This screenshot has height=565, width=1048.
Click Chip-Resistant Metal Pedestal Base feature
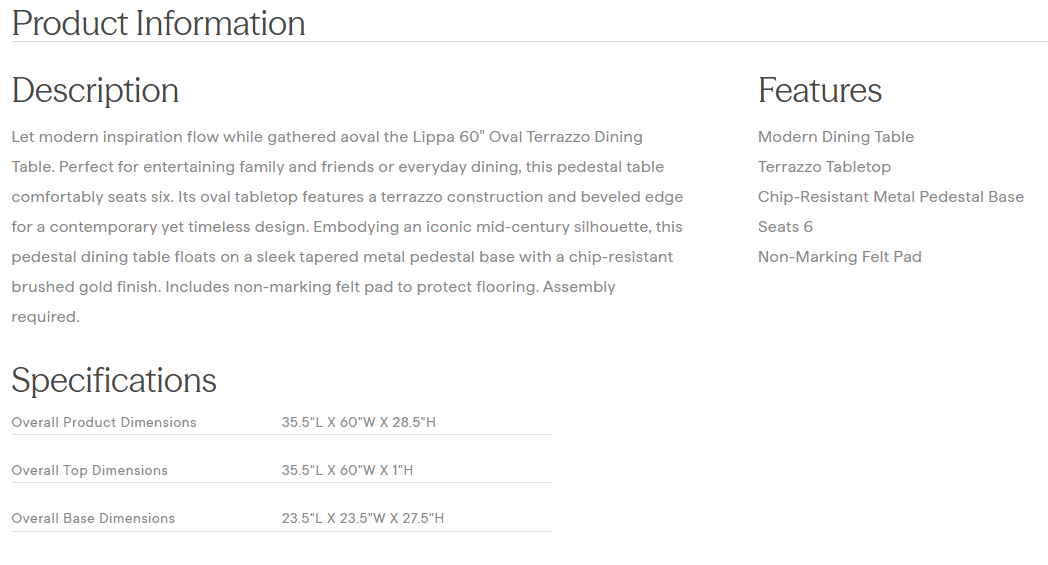click(890, 197)
